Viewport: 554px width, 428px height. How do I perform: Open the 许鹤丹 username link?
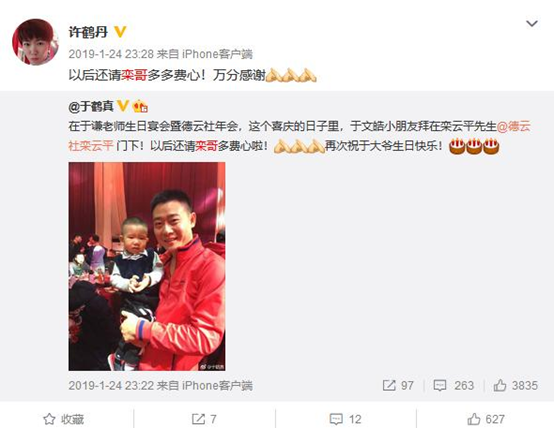pyautogui.click(x=88, y=32)
